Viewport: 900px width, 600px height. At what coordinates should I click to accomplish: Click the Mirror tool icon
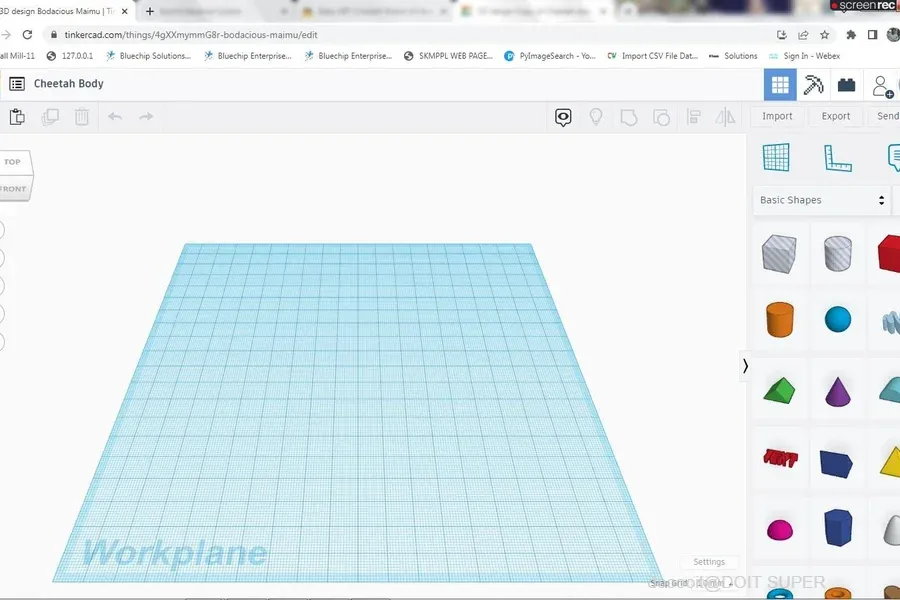tap(726, 117)
